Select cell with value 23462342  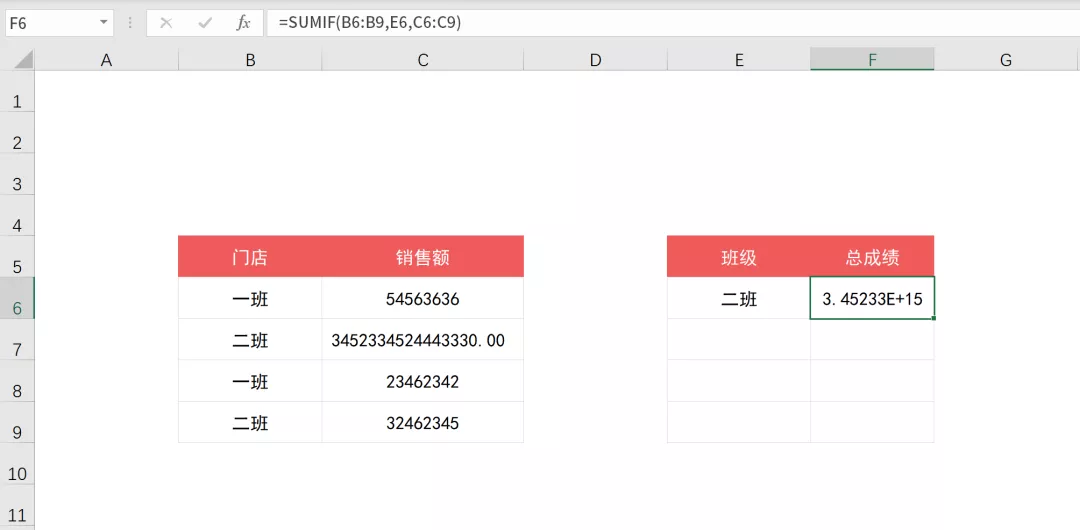click(x=423, y=380)
